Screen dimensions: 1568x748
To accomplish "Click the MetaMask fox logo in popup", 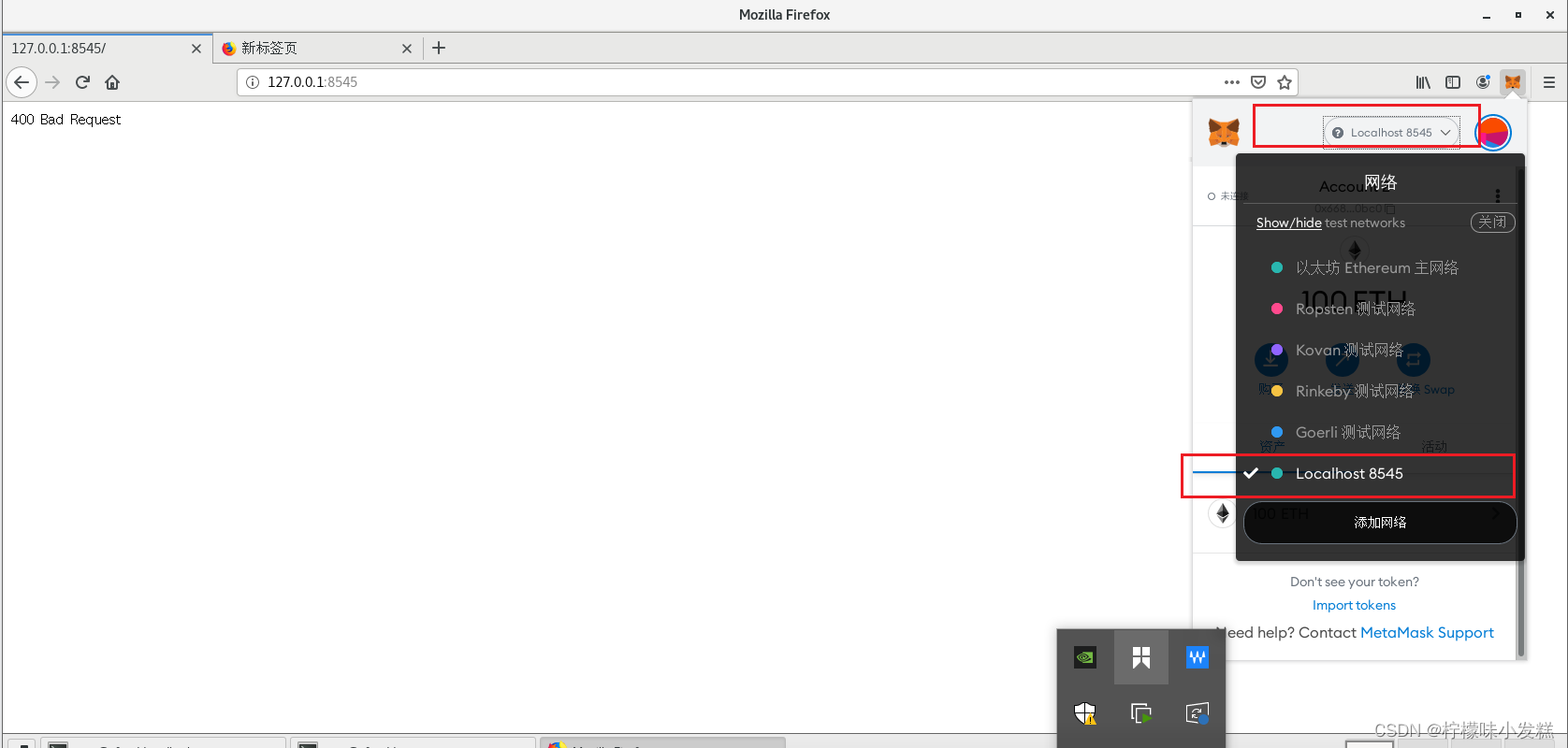I will tap(1224, 132).
